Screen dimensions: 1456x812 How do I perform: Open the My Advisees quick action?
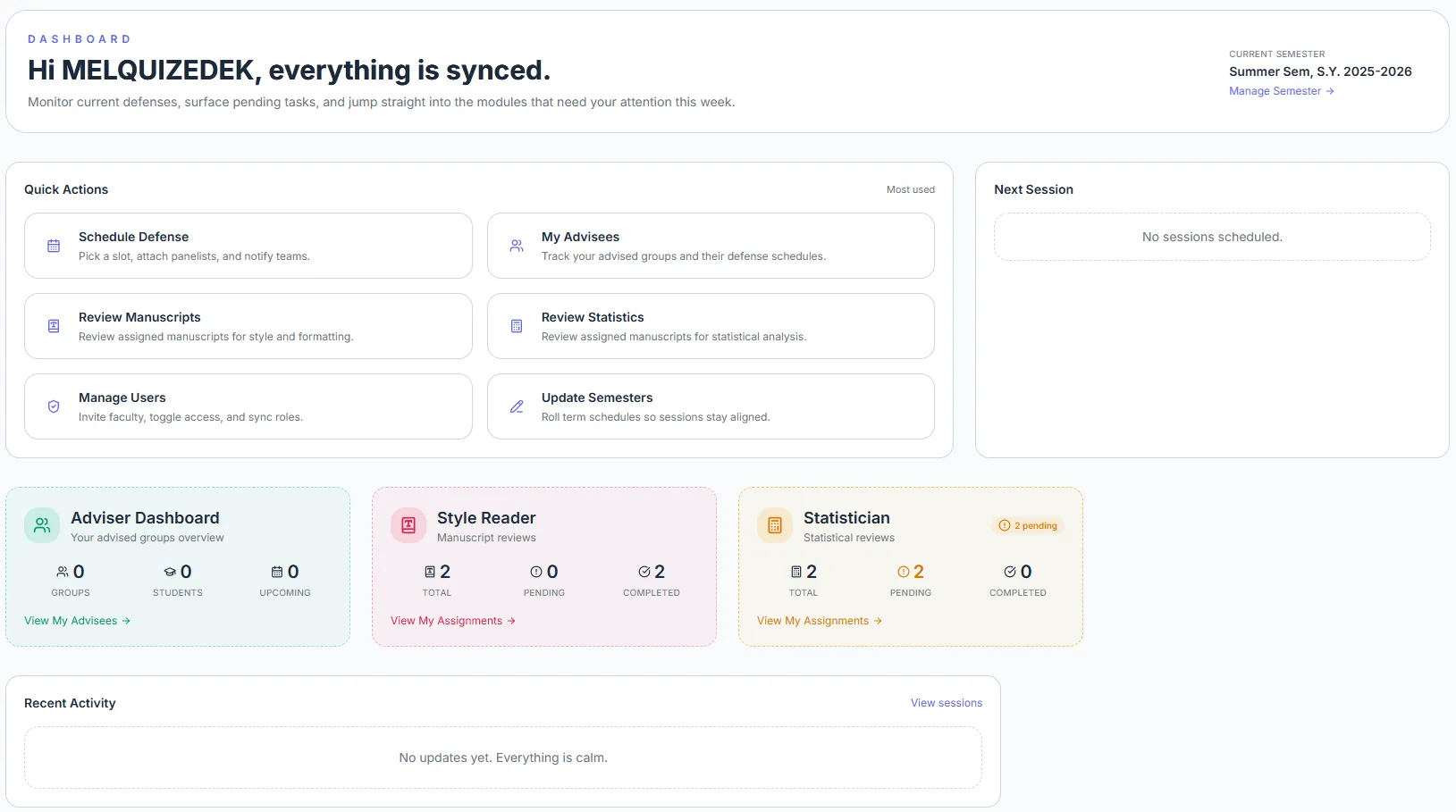(711, 246)
